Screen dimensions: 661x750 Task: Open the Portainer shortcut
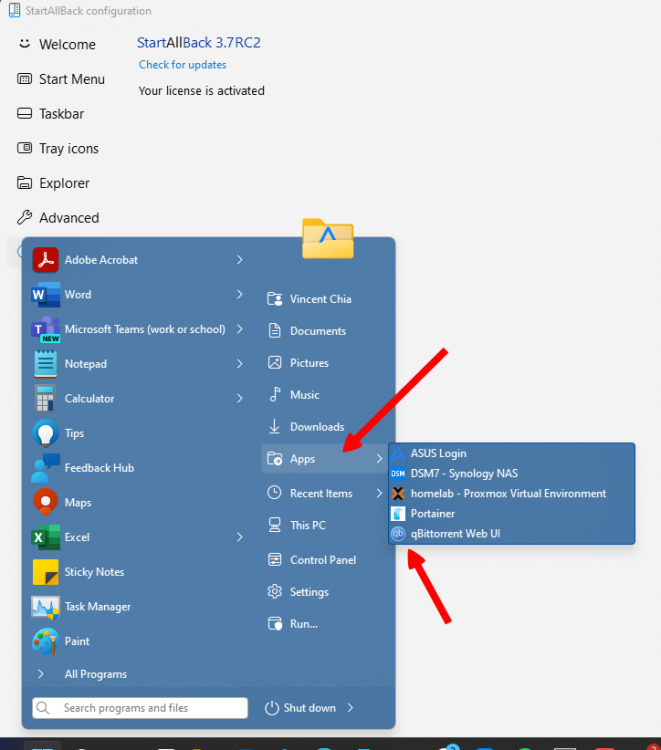pyautogui.click(x=432, y=513)
